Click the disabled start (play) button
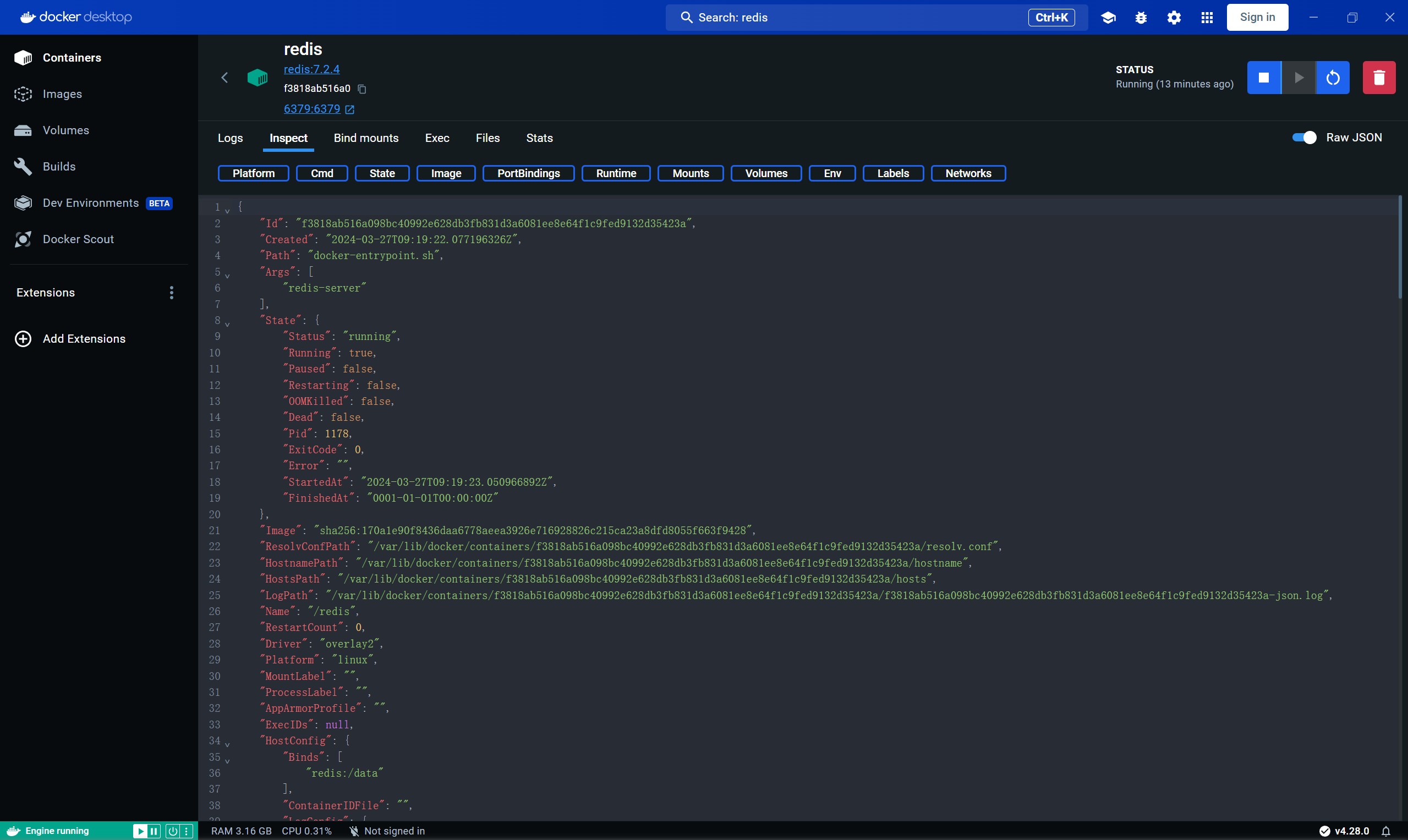The width and height of the screenshot is (1408, 840). pos(1299,78)
